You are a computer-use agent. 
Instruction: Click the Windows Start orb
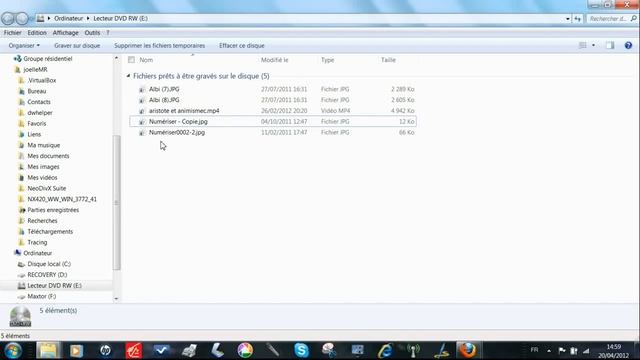tap(12, 351)
